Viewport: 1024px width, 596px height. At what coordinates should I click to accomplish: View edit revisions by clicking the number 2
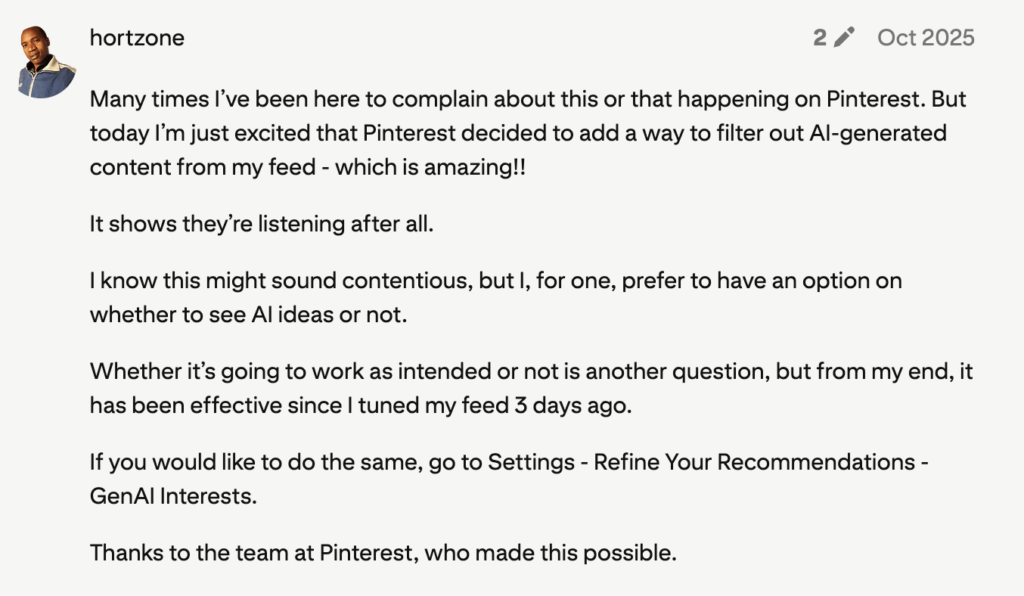pyautogui.click(x=820, y=36)
